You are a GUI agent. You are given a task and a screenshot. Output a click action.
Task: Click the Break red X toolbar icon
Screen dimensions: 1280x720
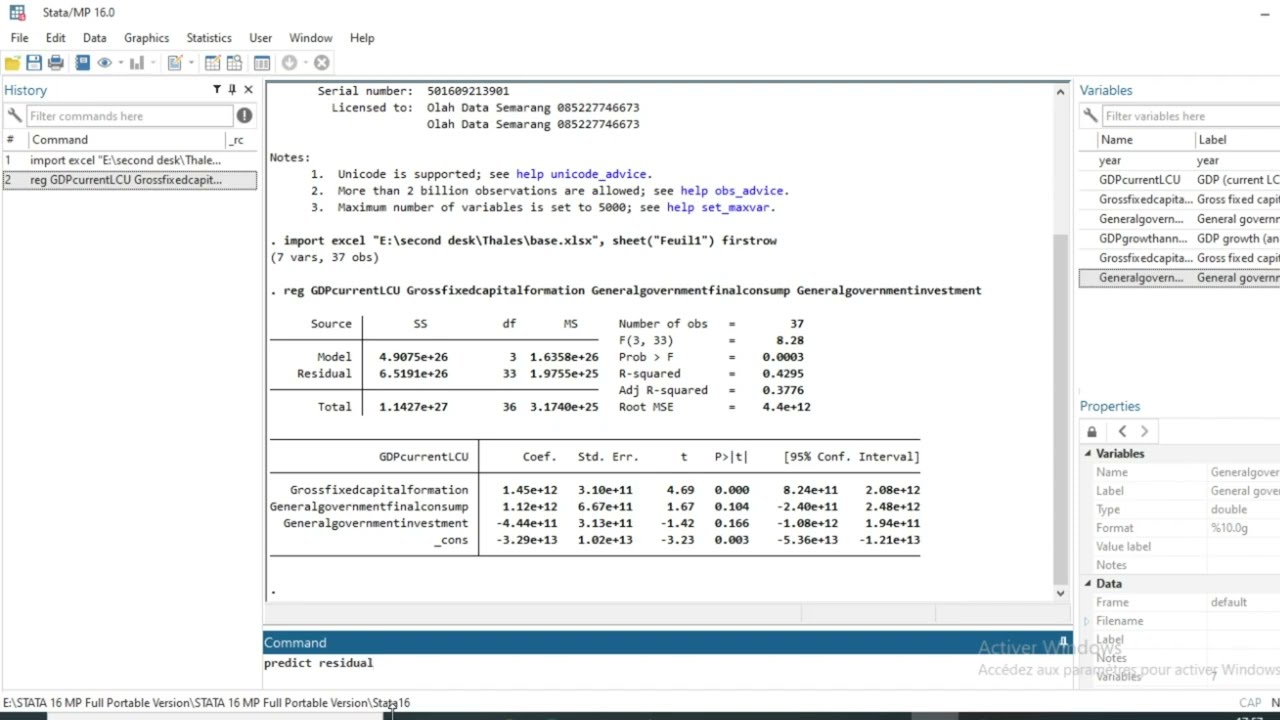pyautogui.click(x=322, y=63)
